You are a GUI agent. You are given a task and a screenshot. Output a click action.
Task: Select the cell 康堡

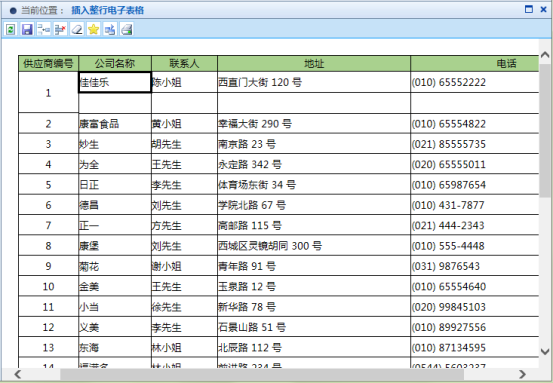pos(115,245)
